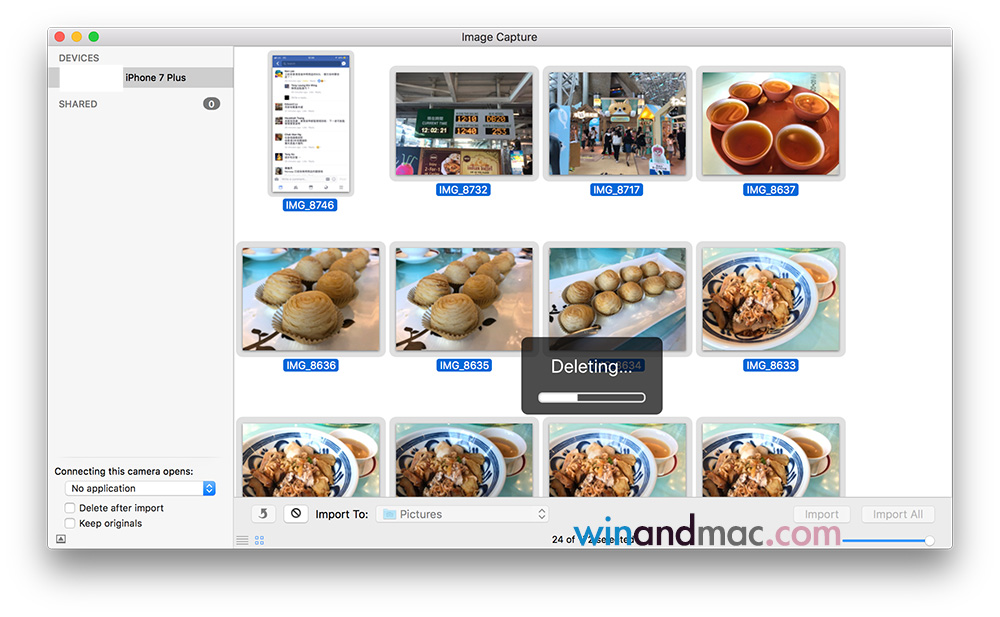Open the Import To destination dropdown

pos(463,514)
